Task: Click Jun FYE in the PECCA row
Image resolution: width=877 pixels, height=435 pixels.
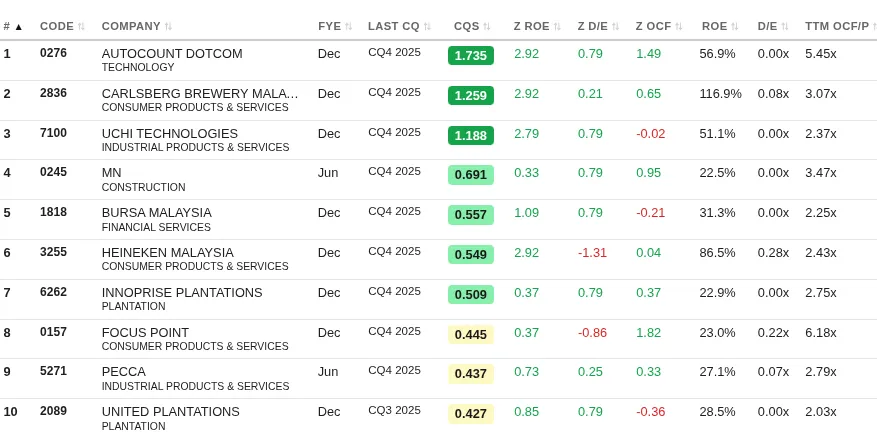Action: click(x=328, y=372)
